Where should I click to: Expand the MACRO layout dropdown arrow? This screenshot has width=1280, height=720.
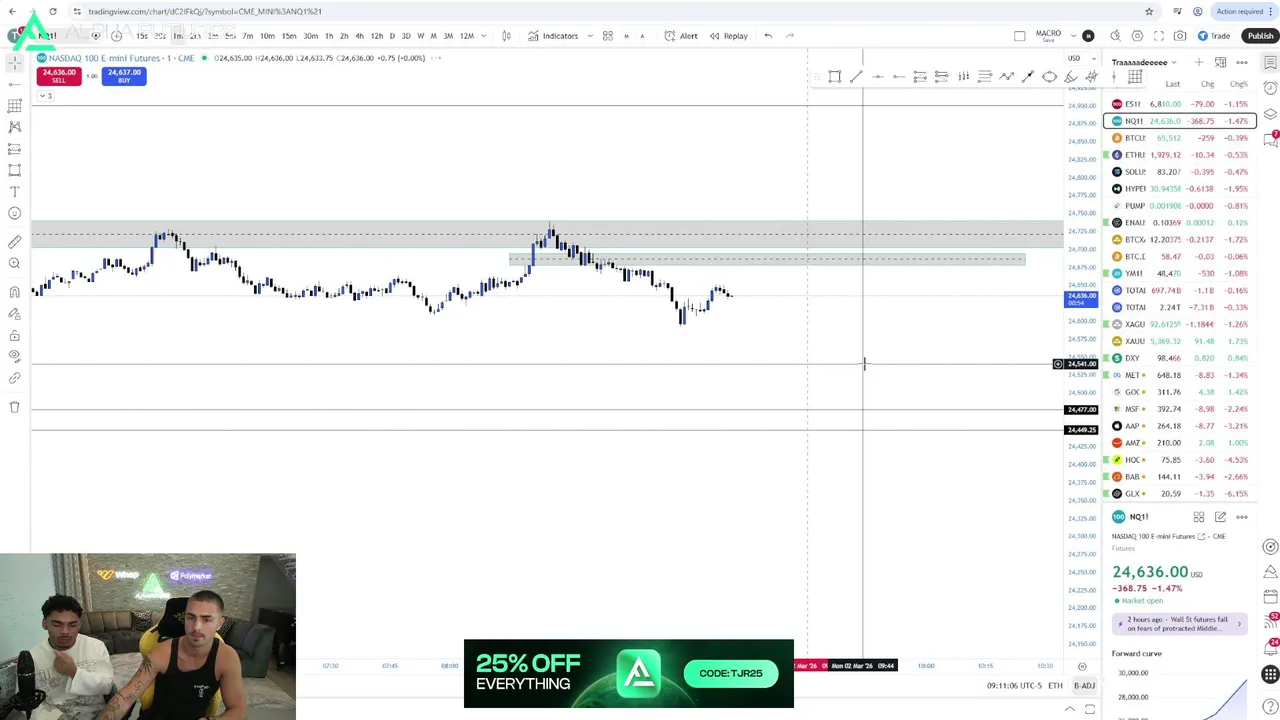pyautogui.click(x=1072, y=36)
